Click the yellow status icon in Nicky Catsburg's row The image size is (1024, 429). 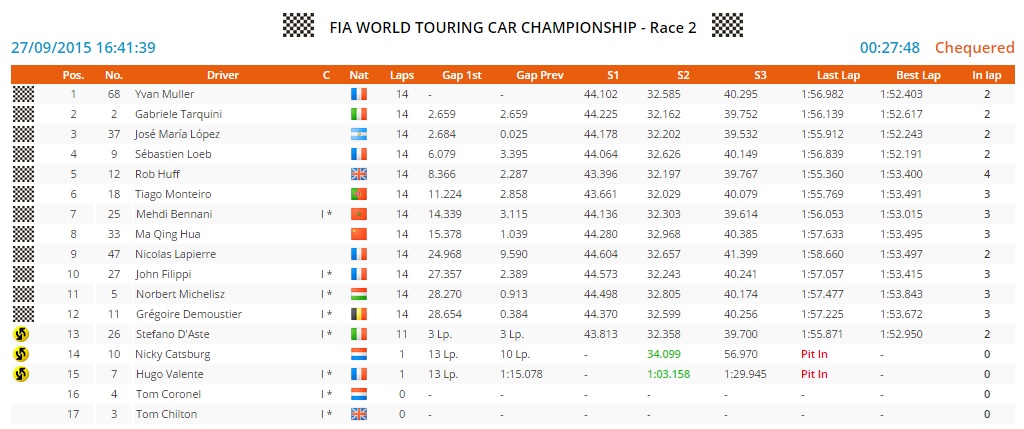coord(22,354)
